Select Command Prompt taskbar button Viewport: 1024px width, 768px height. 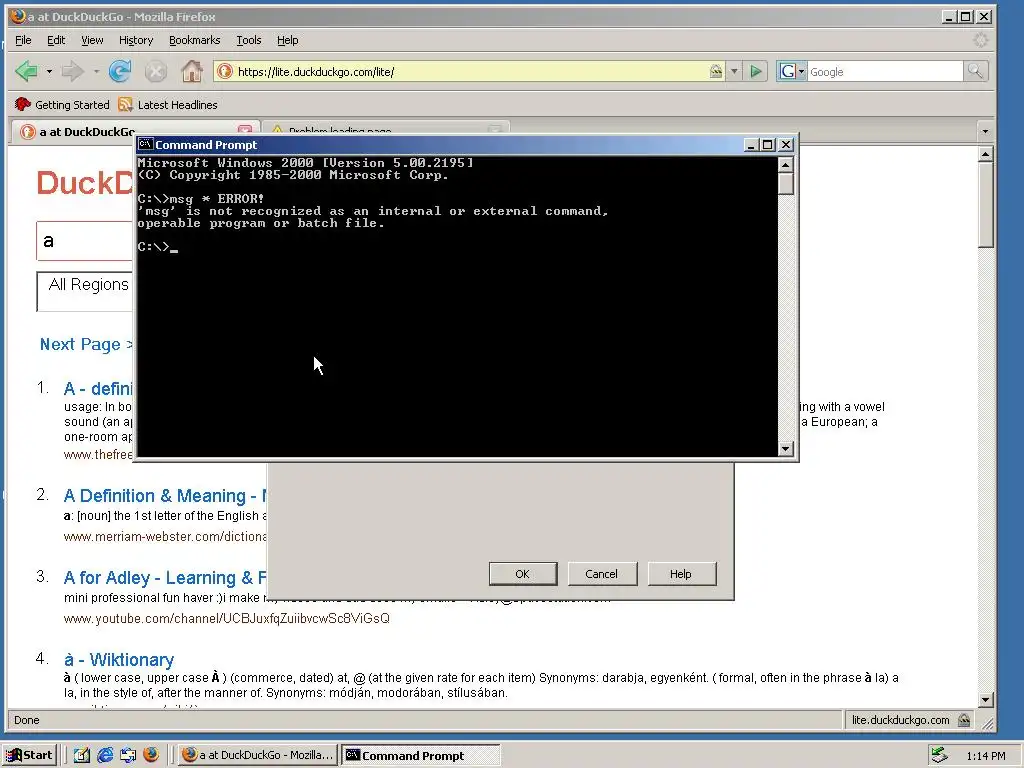click(421, 755)
